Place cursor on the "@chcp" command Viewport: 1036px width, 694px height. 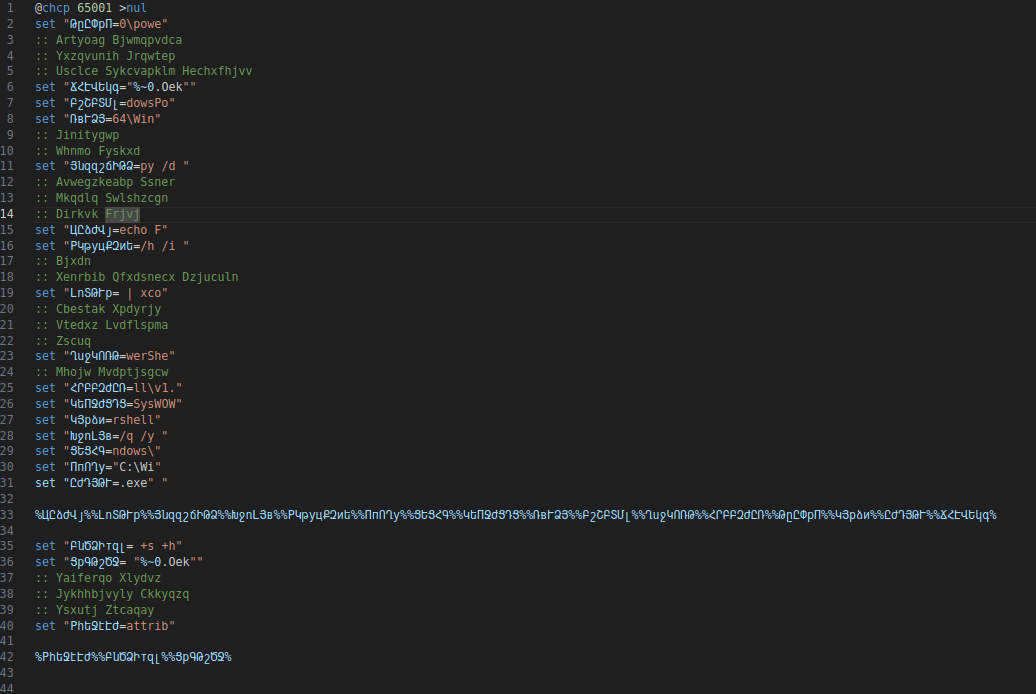tap(52, 8)
